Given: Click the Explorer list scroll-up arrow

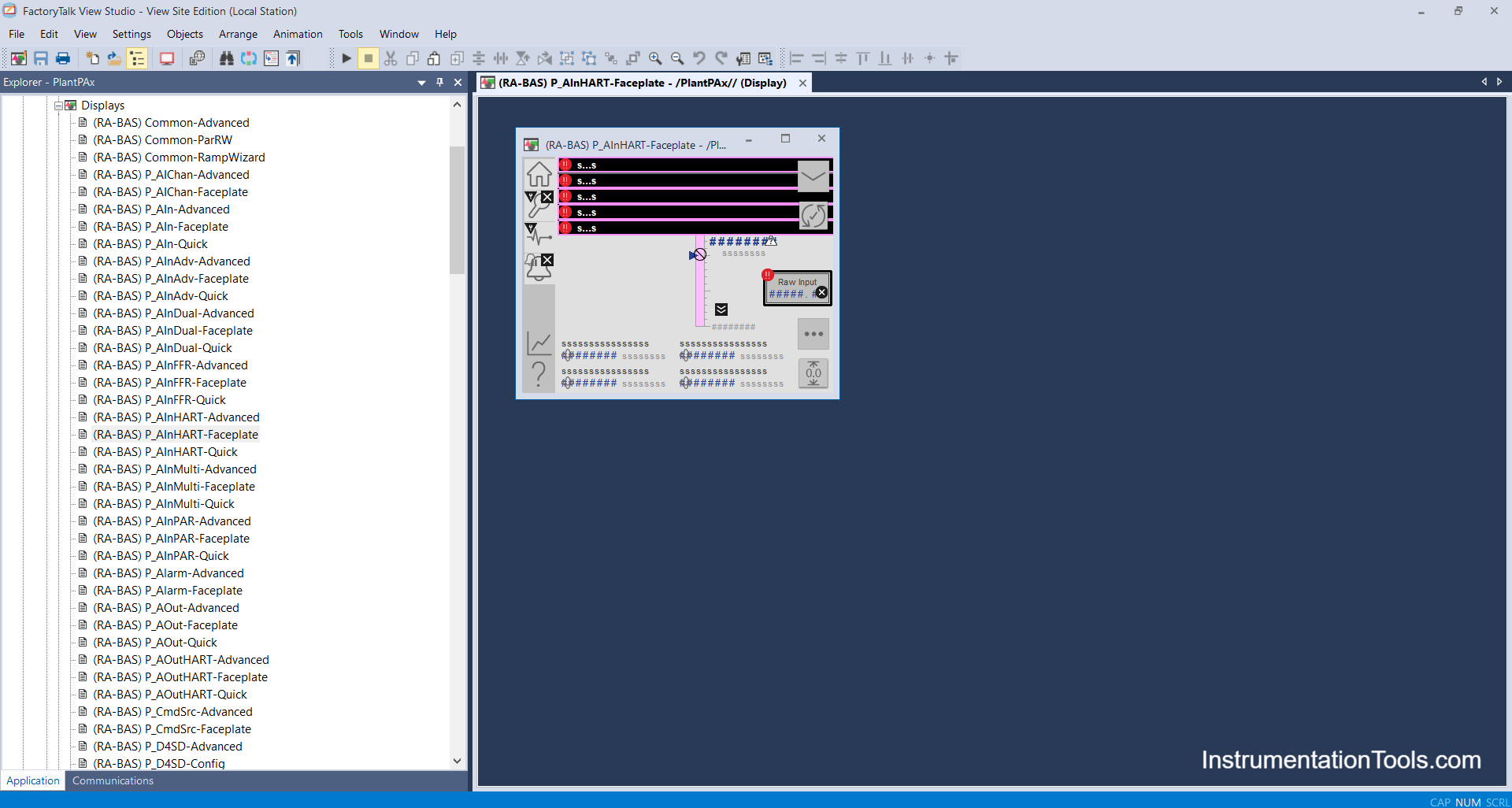Looking at the screenshot, I should click(457, 105).
